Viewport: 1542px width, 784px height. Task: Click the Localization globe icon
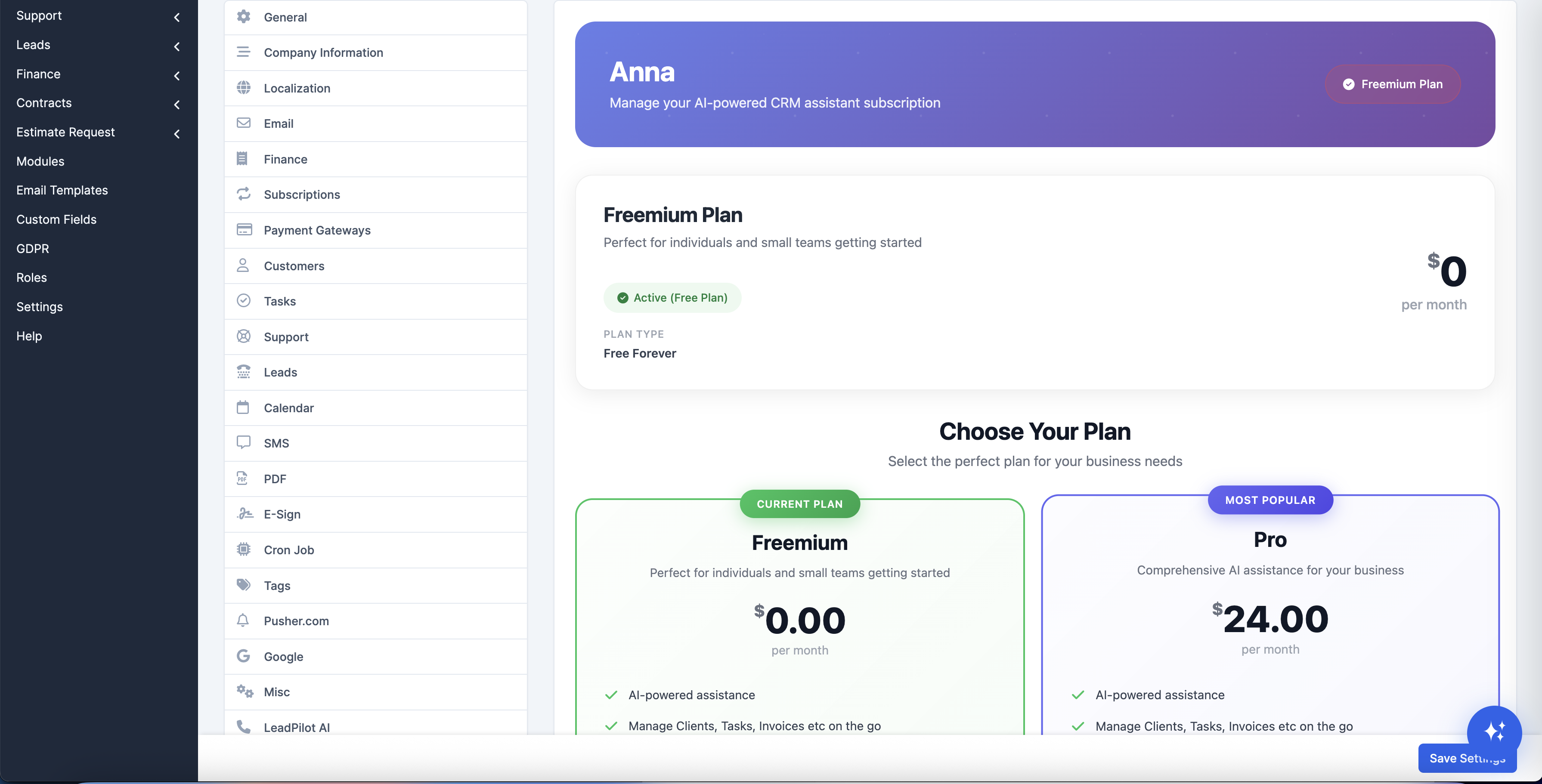click(243, 88)
